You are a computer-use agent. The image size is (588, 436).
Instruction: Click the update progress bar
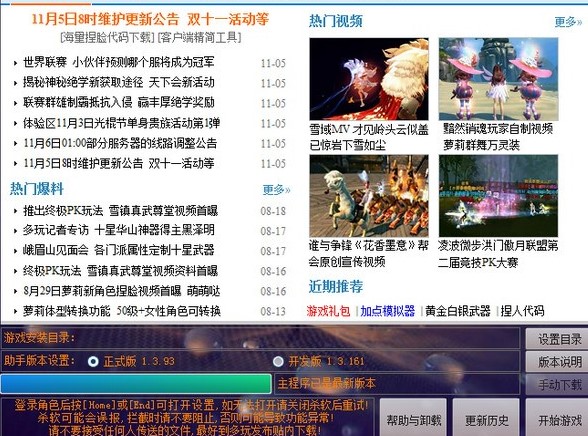(x=136, y=384)
